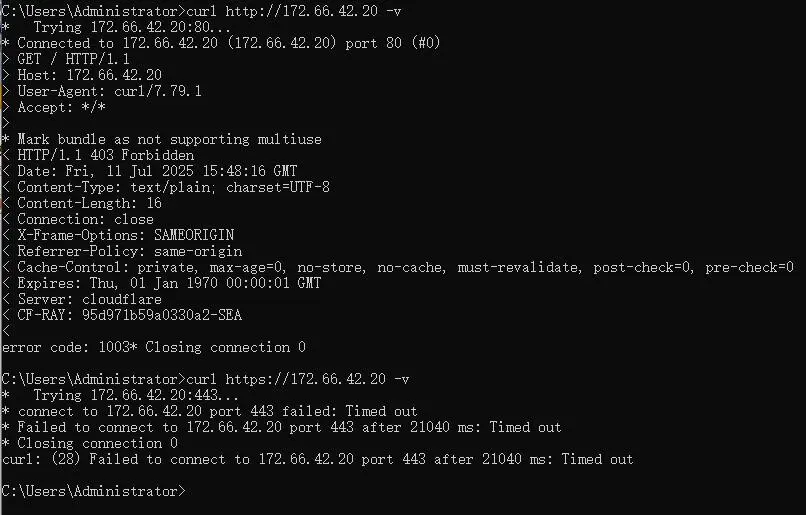This screenshot has height=515, width=806.
Task: Click the Content-Type: text/plain line
Action: coord(166,187)
